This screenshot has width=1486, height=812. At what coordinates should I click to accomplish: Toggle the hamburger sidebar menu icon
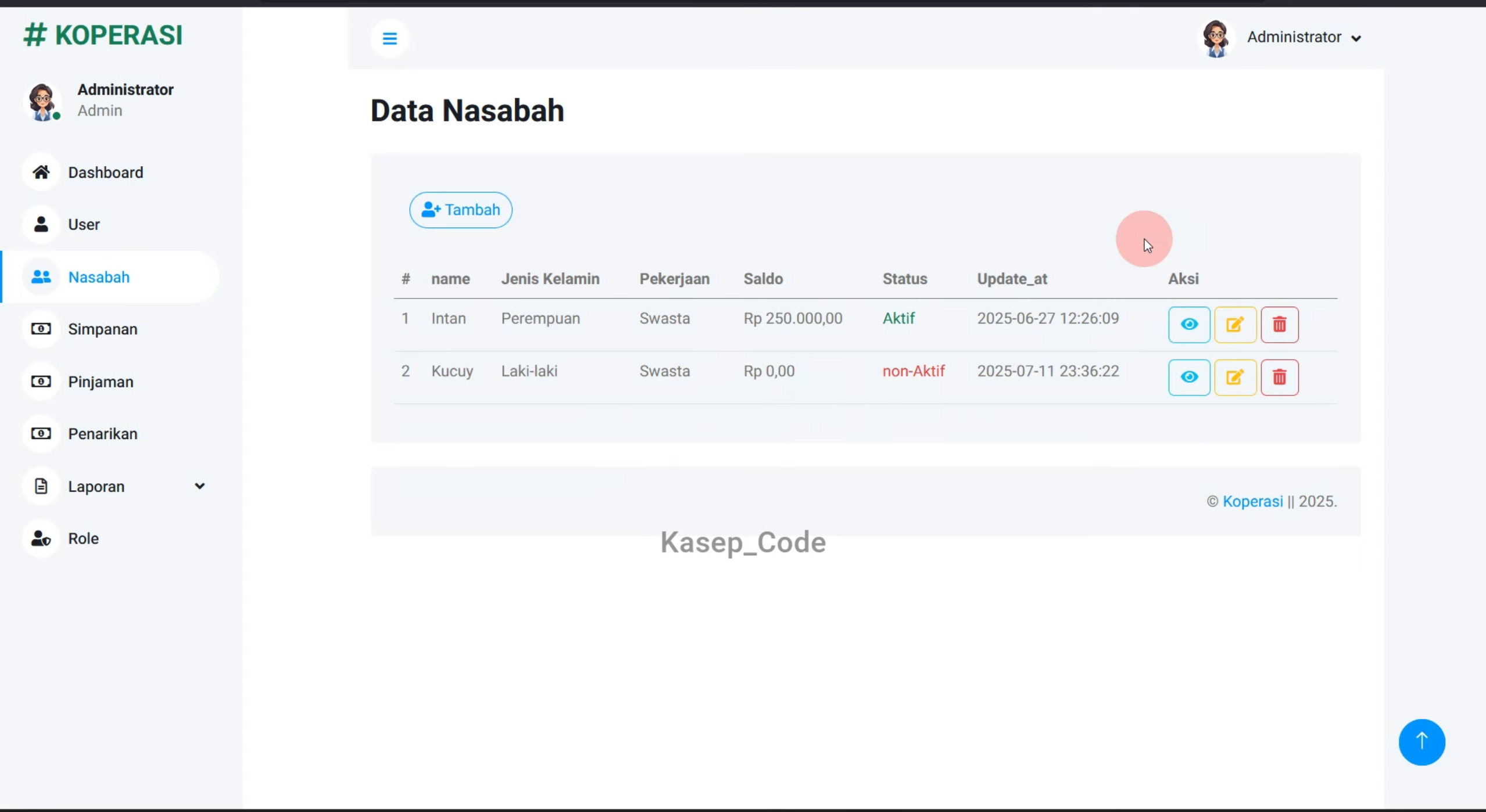click(389, 38)
